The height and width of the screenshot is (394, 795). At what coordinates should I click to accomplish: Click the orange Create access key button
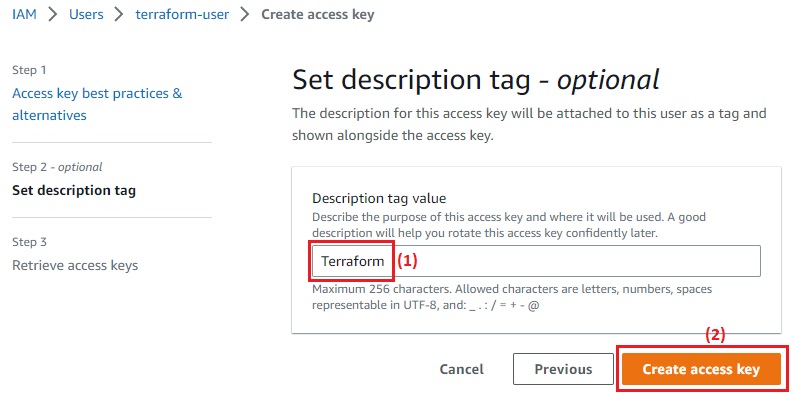click(x=701, y=369)
